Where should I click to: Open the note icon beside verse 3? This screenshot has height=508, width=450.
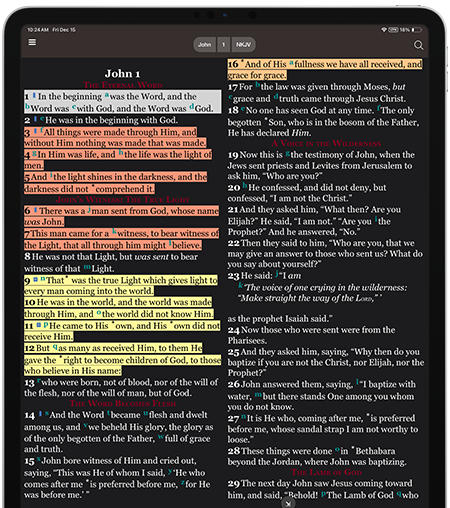click(x=35, y=131)
